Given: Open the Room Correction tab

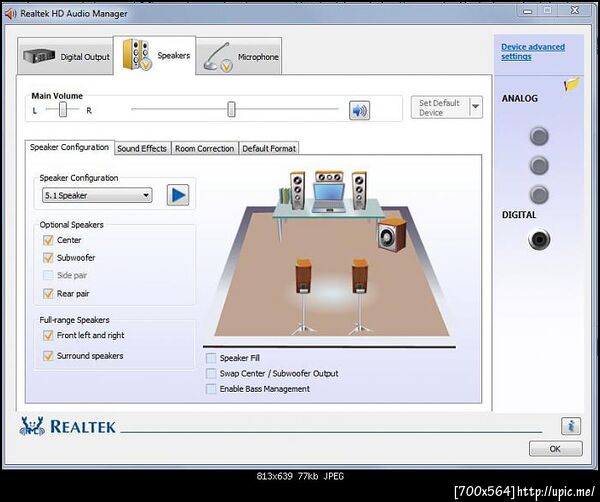Looking at the screenshot, I should pyautogui.click(x=204, y=148).
